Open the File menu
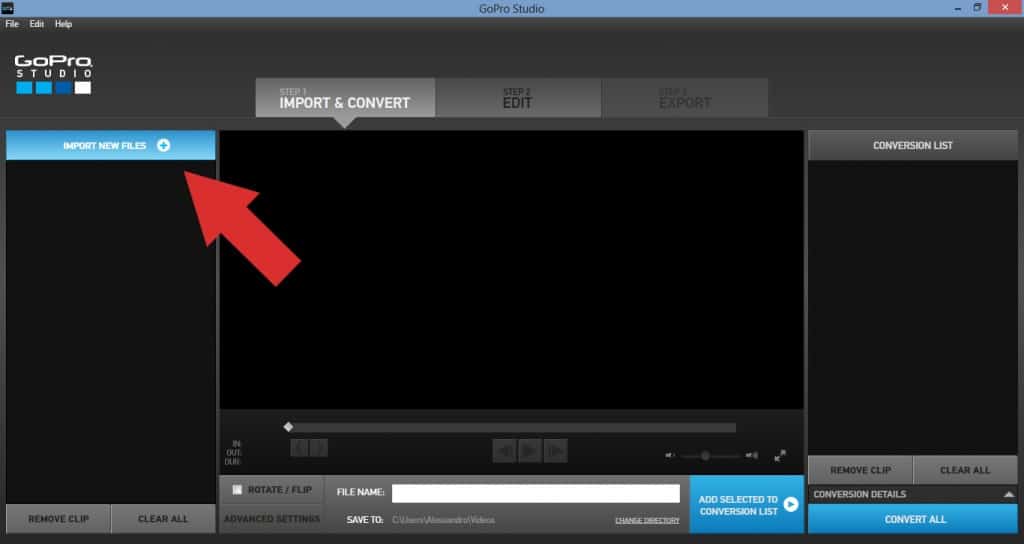 tap(12, 23)
